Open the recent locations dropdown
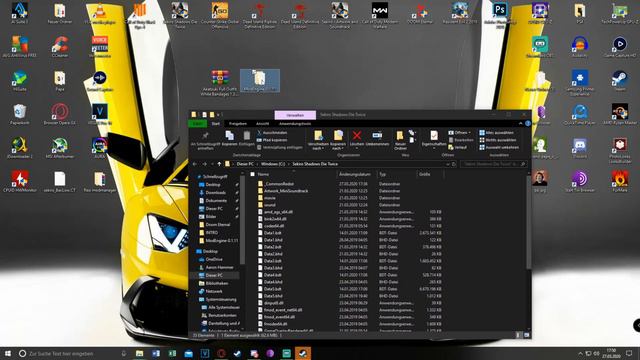The width and height of the screenshot is (640, 360). coord(212,164)
